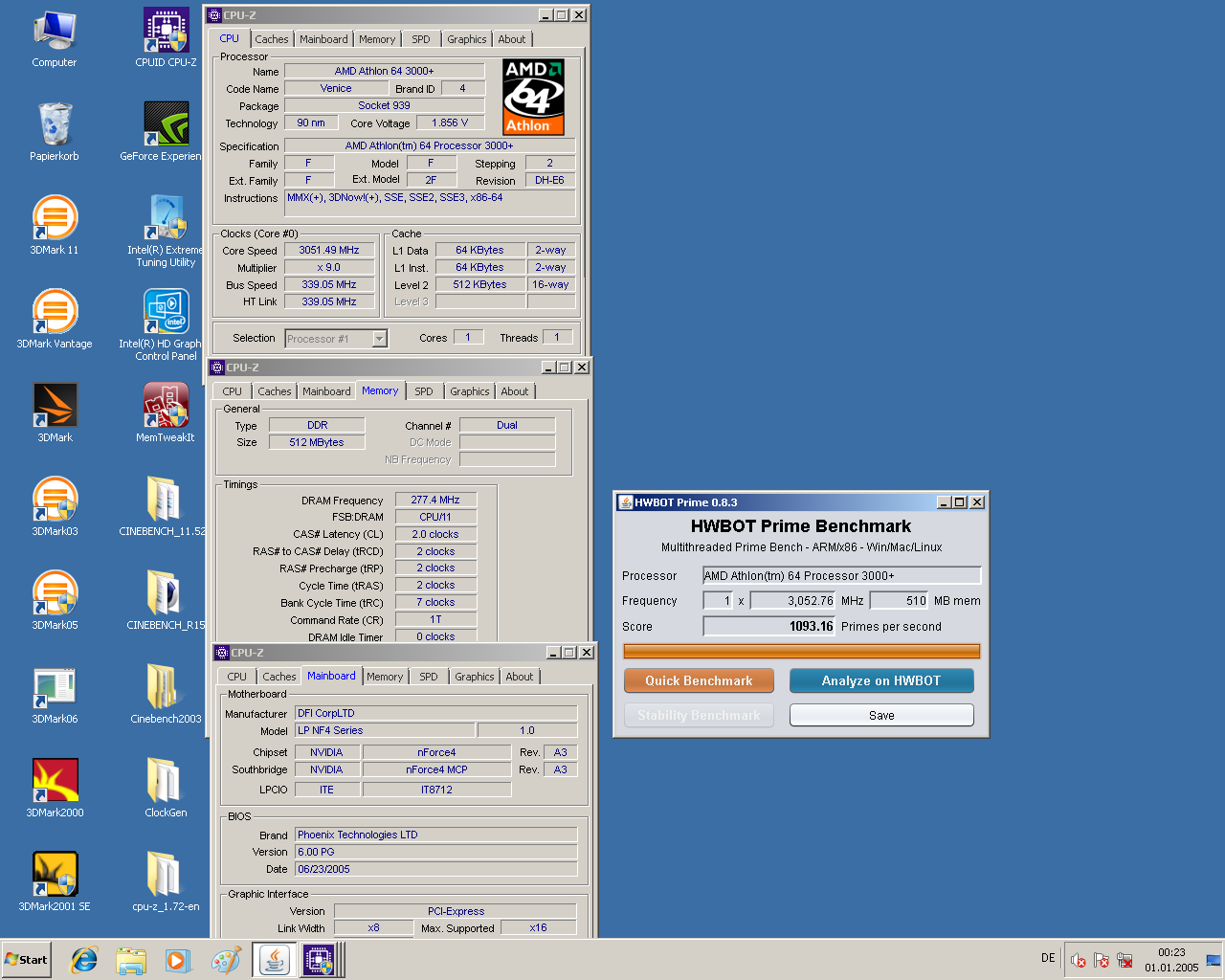Viewport: 1225px width, 980px height.
Task: Open Graphics tab in top CPU-Z window
Action: (467, 39)
